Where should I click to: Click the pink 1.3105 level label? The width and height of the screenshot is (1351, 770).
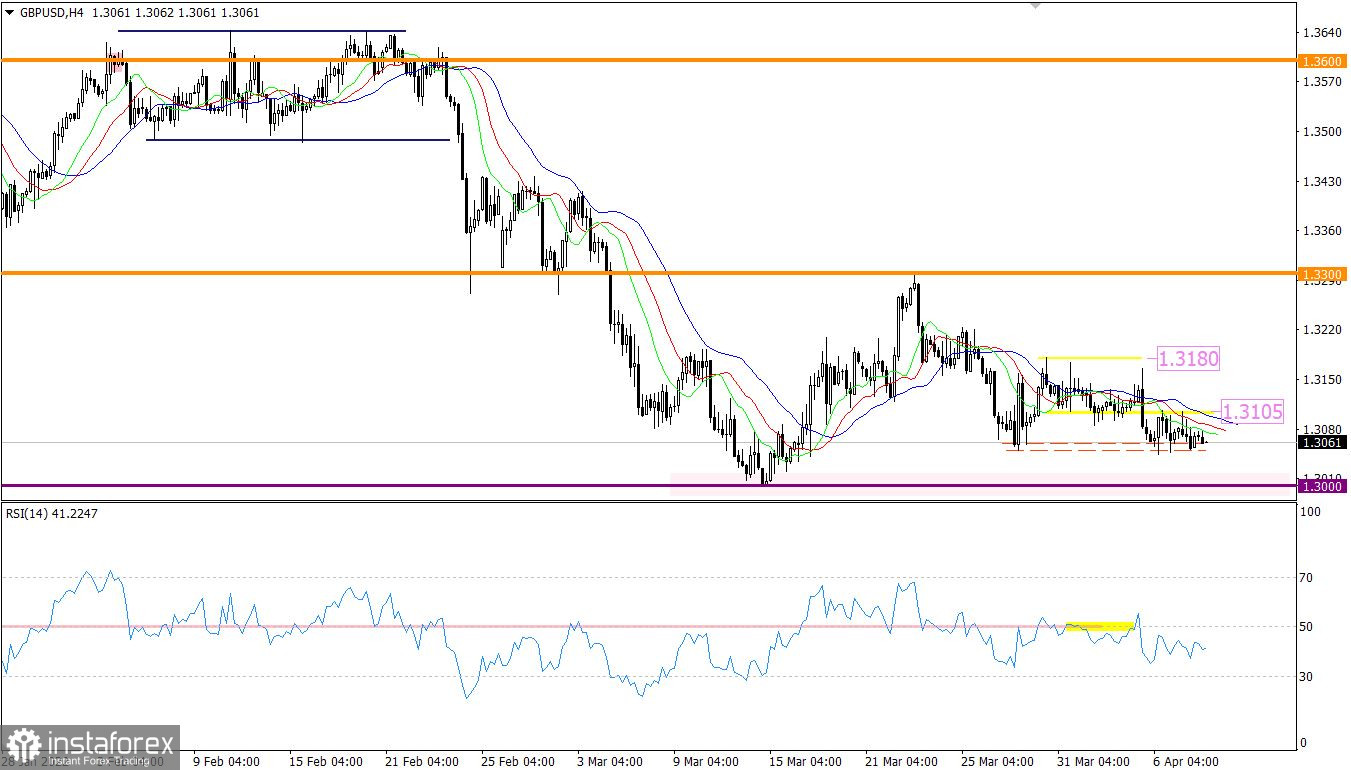pyautogui.click(x=1253, y=411)
